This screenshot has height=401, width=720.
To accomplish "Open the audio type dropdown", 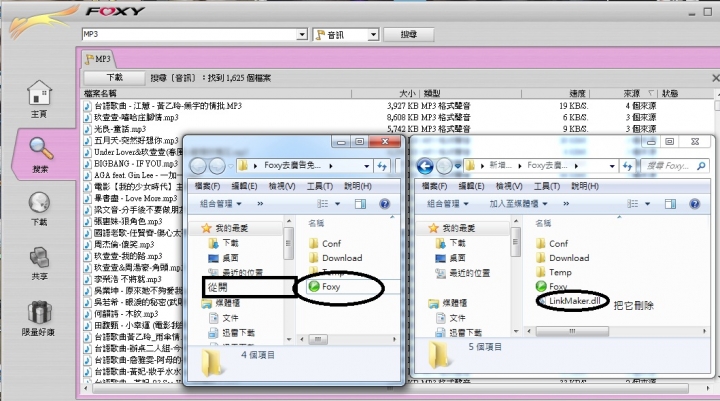I will pos(373,34).
